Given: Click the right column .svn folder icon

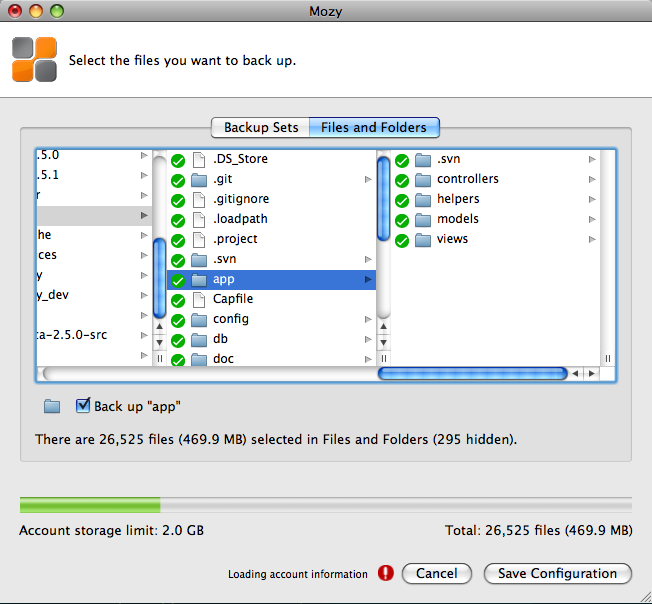Looking at the screenshot, I should coord(423,160).
